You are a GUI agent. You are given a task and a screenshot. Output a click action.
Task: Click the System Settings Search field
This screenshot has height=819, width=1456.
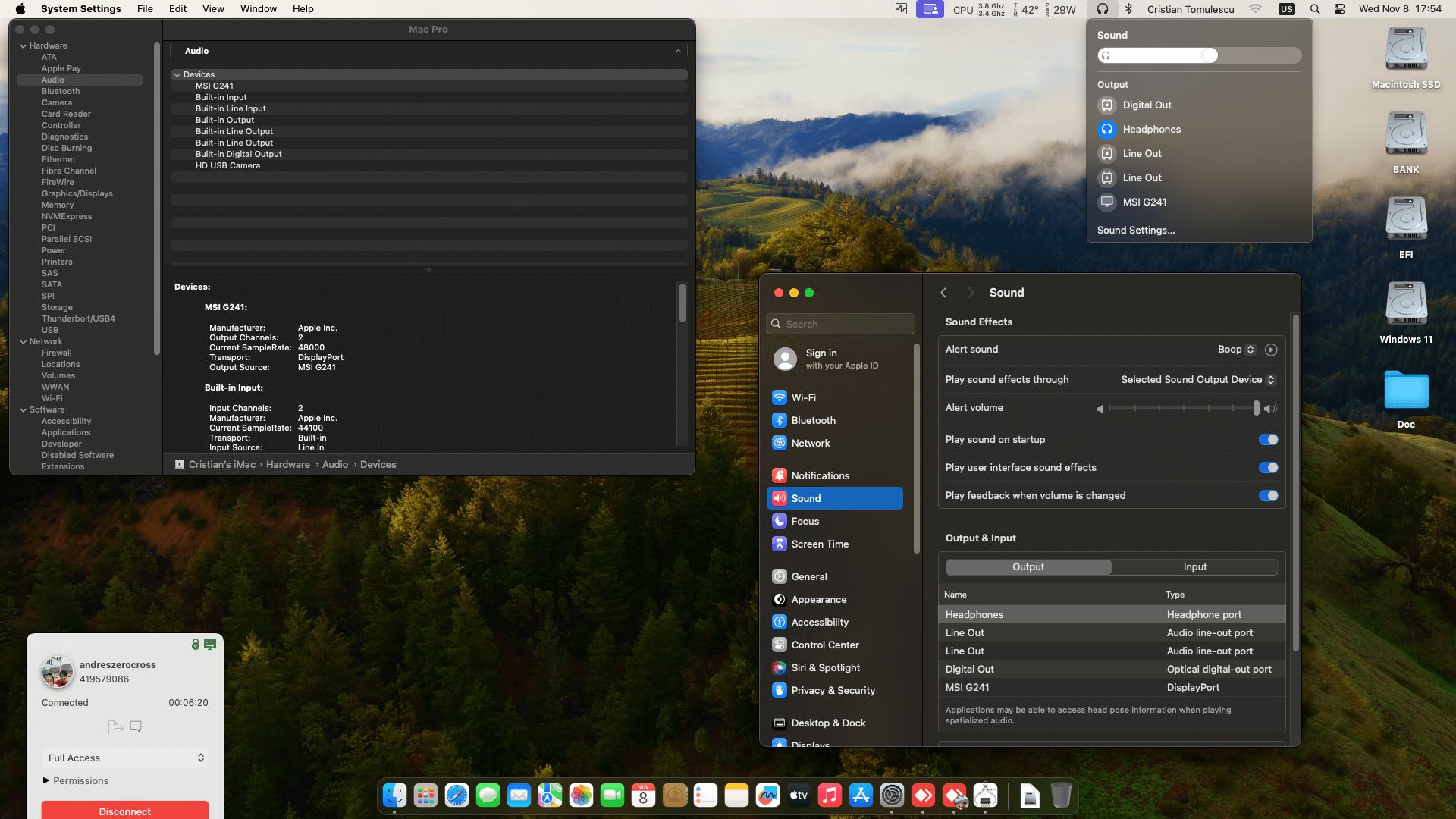[840, 324]
